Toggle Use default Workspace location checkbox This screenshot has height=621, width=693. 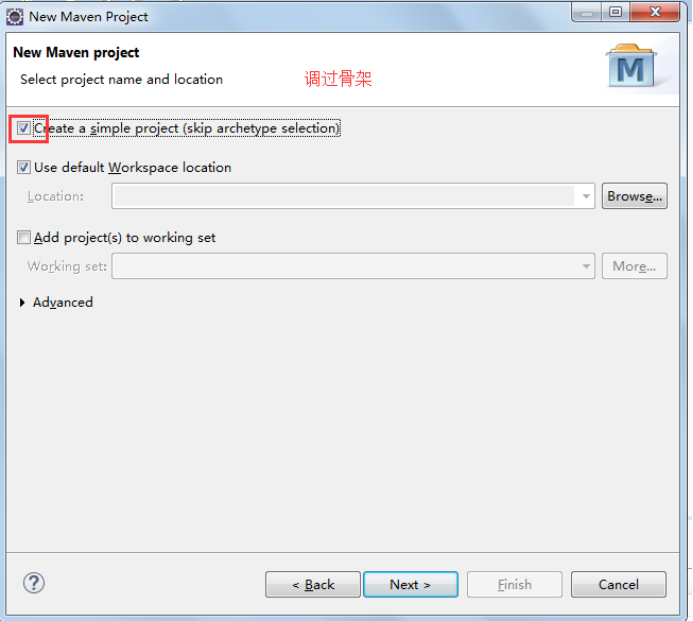pos(23,168)
